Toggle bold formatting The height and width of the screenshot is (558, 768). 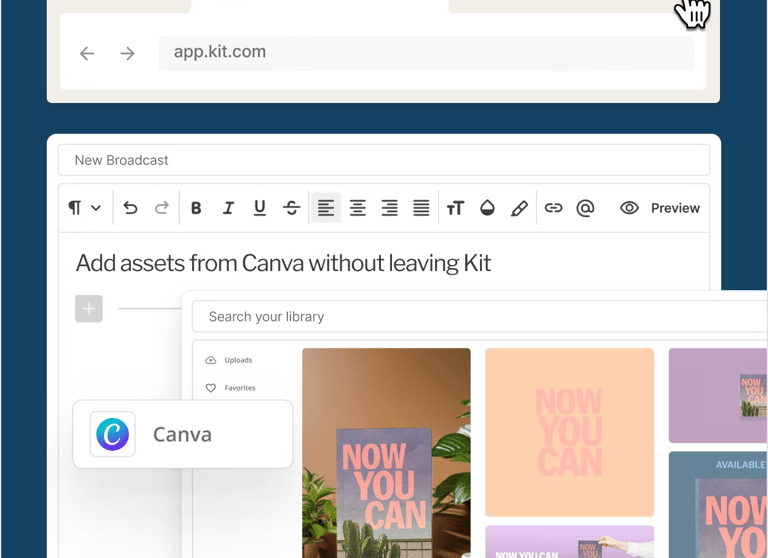[196, 208]
